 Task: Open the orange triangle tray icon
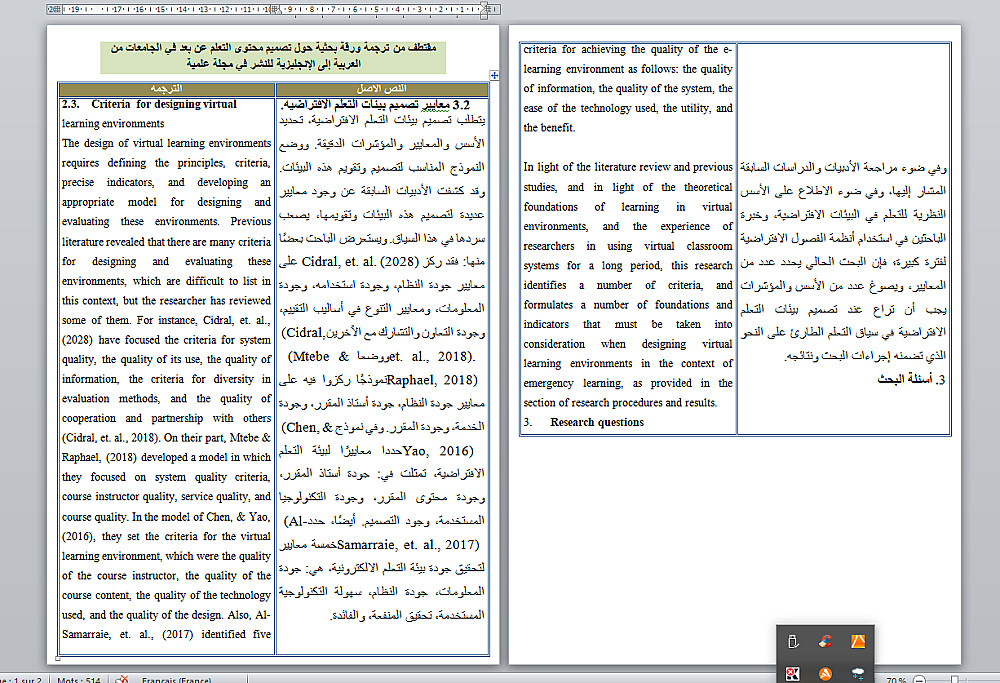858,642
